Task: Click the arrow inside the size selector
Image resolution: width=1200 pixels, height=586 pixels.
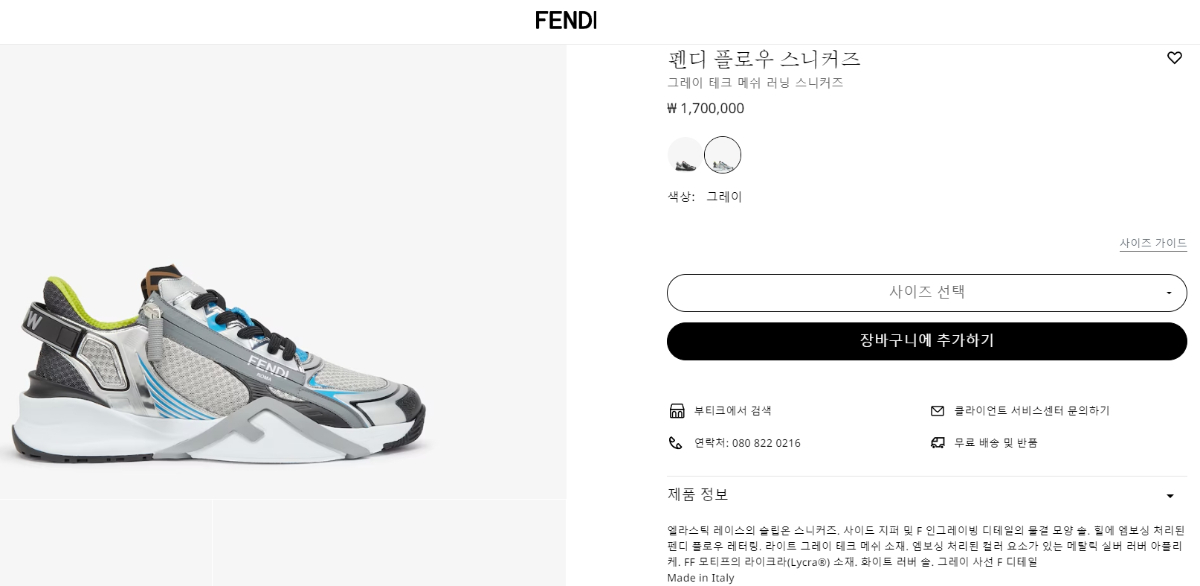Action: point(1169,293)
